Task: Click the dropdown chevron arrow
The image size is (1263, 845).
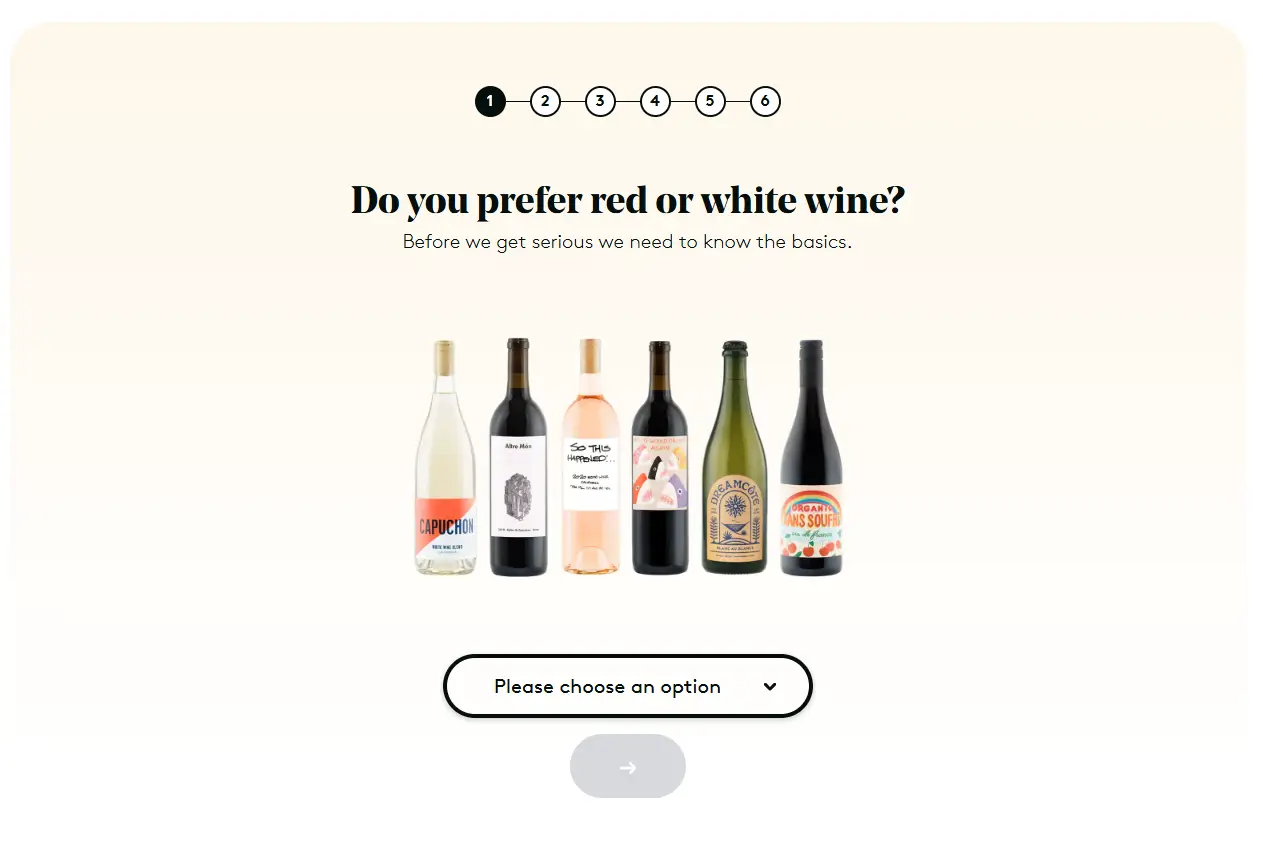Action: click(770, 686)
